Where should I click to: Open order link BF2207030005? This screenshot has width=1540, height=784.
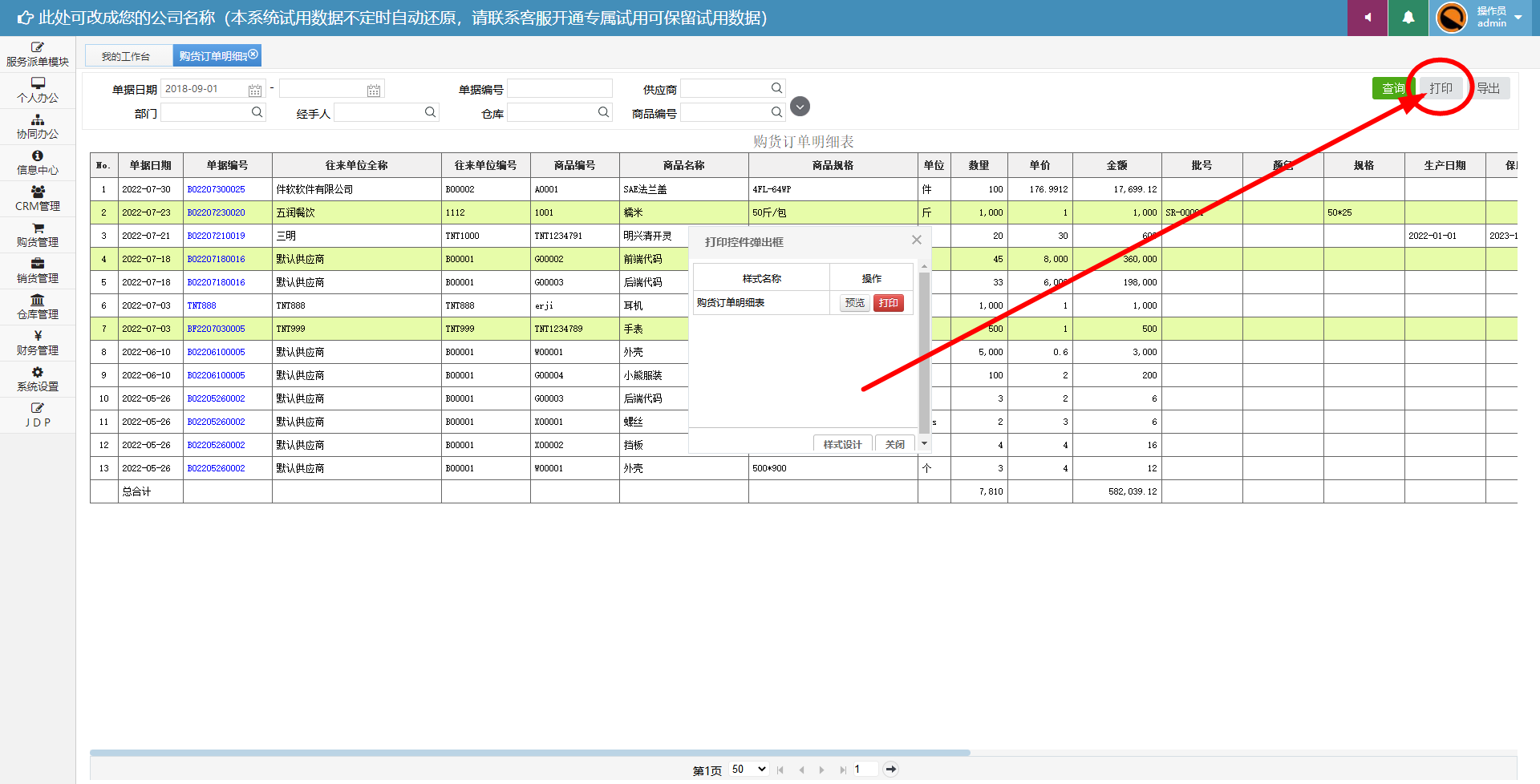tap(217, 329)
